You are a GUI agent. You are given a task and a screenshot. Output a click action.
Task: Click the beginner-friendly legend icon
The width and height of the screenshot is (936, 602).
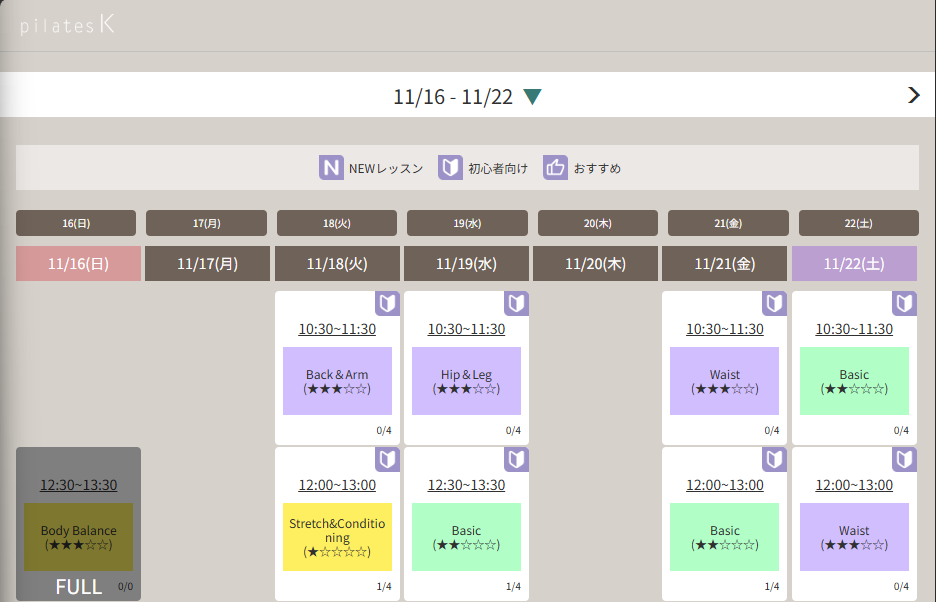coord(450,168)
